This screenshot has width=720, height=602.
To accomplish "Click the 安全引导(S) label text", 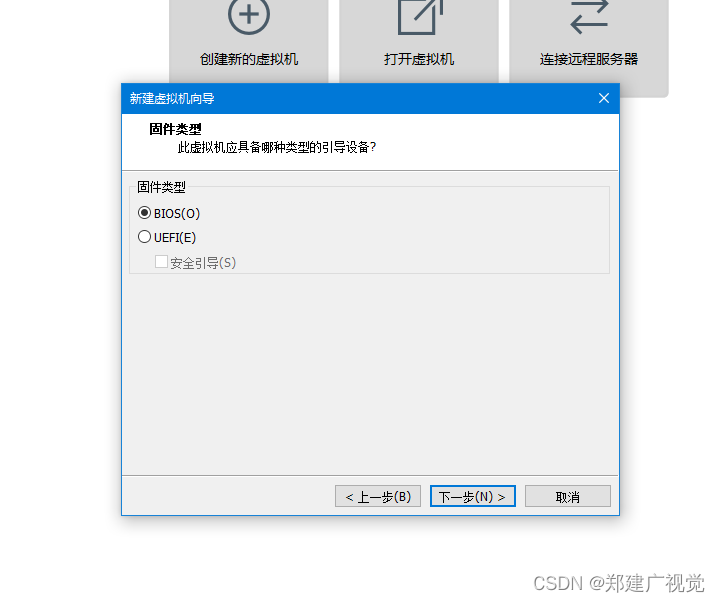I will pyautogui.click(x=203, y=263).
